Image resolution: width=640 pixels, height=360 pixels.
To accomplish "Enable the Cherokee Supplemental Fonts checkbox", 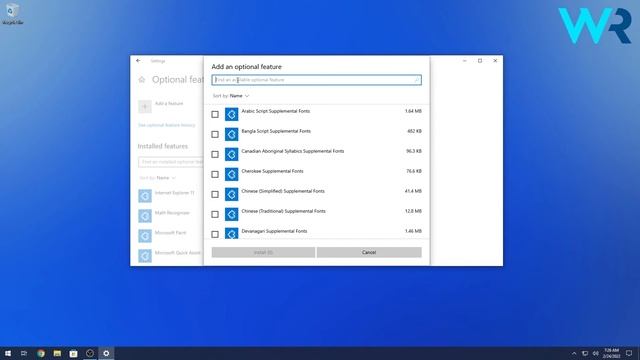I will (x=215, y=174).
